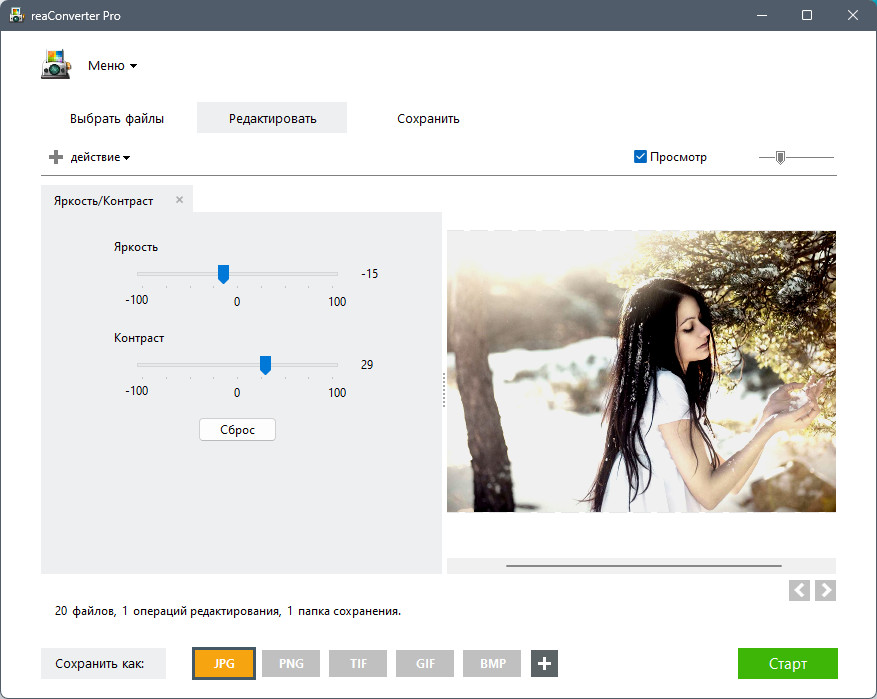The width and height of the screenshot is (877, 699).
Task: Expand the действие actions dropdown
Action: pyautogui.click(x=101, y=157)
